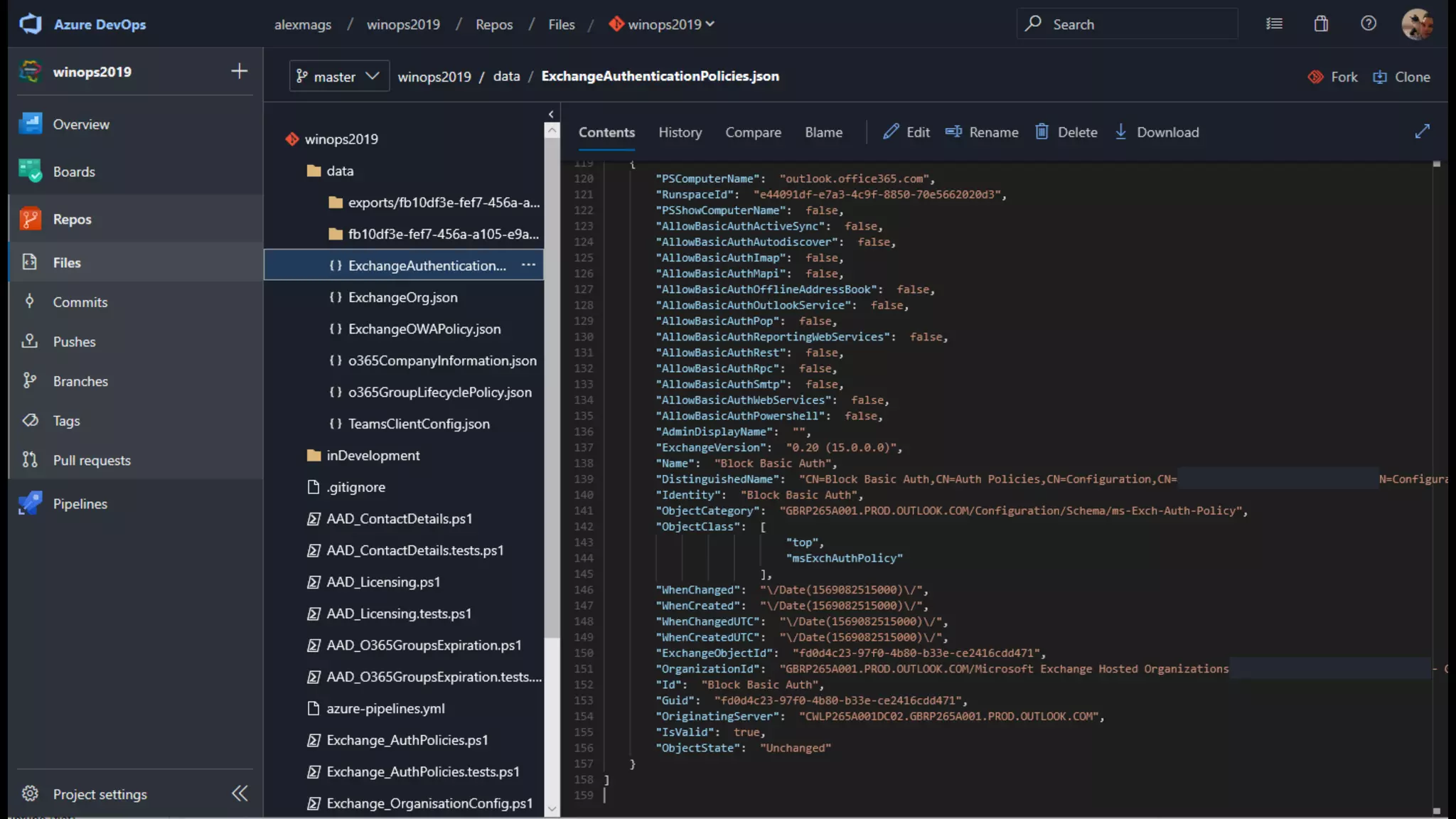Screen dimensions: 1456x819
Task: Click the work items list icon
Action: tap(1274, 23)
